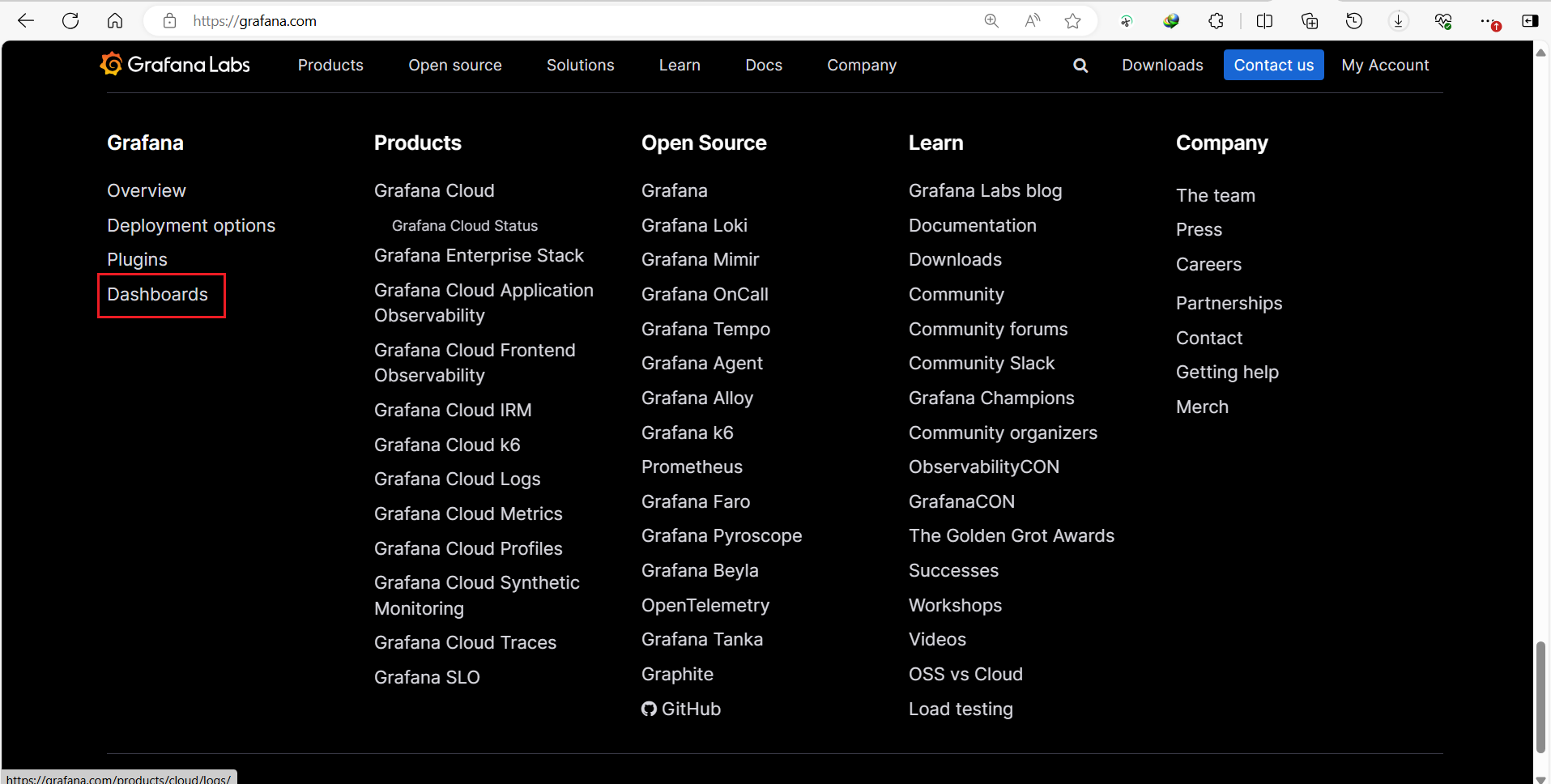Open the browser Extensions puzzle icon
This screenshot has height=784, width=1551.
click(x=1216, y=21)
